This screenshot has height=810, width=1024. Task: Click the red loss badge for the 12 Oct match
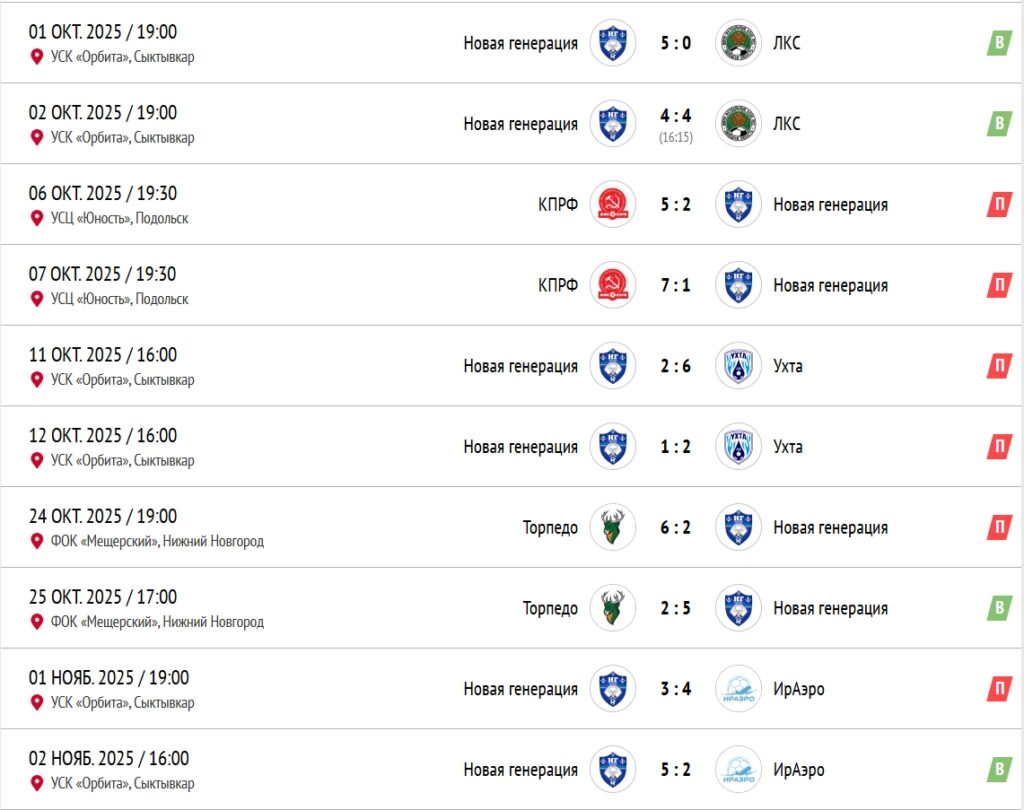tap(999, 447)
